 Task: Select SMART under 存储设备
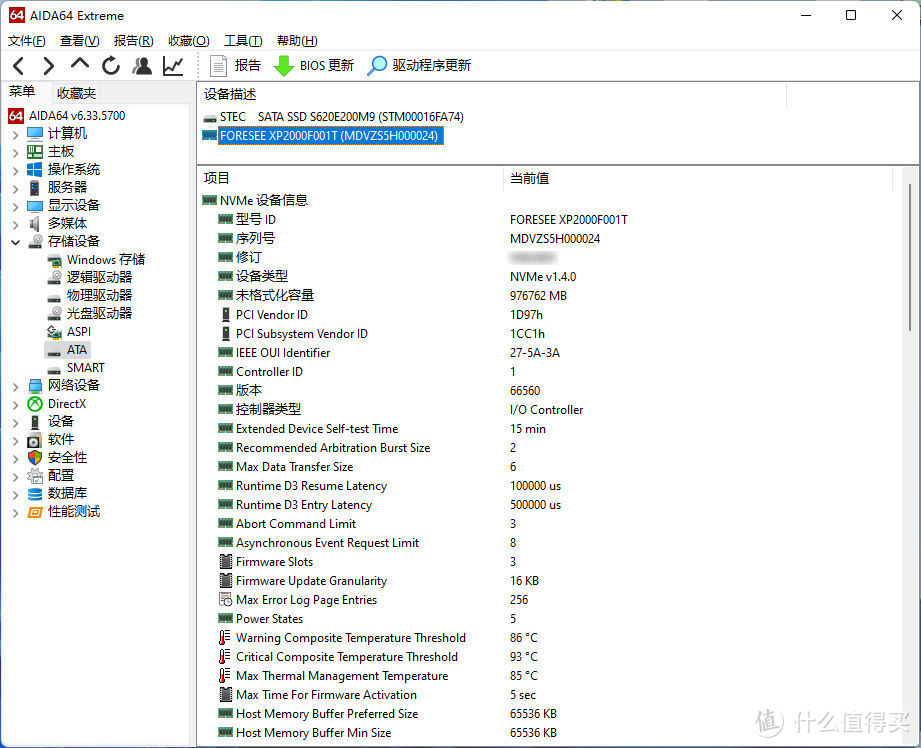84,367
